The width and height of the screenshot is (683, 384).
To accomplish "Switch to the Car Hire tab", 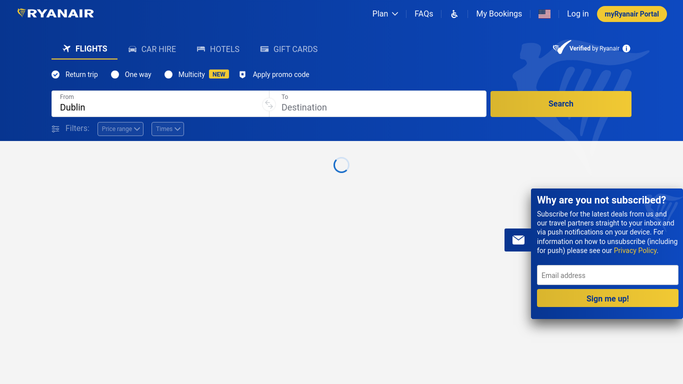I will [x=152, y=49].
